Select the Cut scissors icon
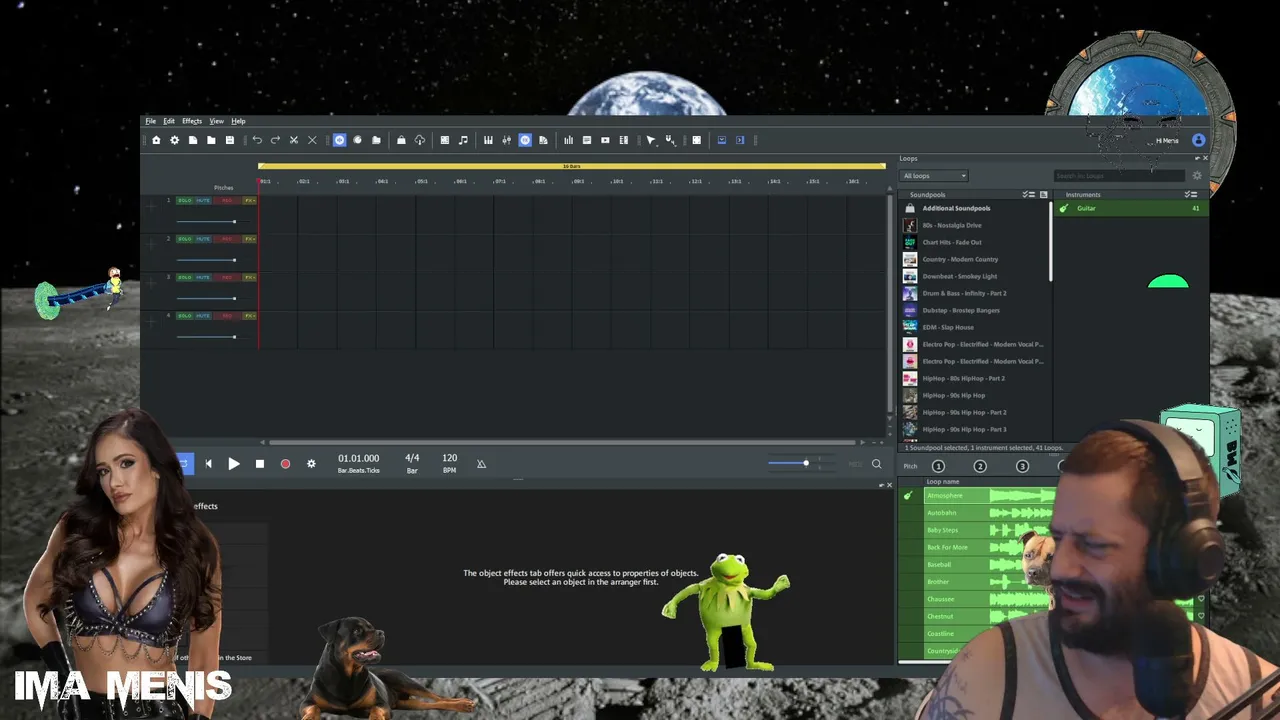The image size is (1280, 720). tap(293, 140)
